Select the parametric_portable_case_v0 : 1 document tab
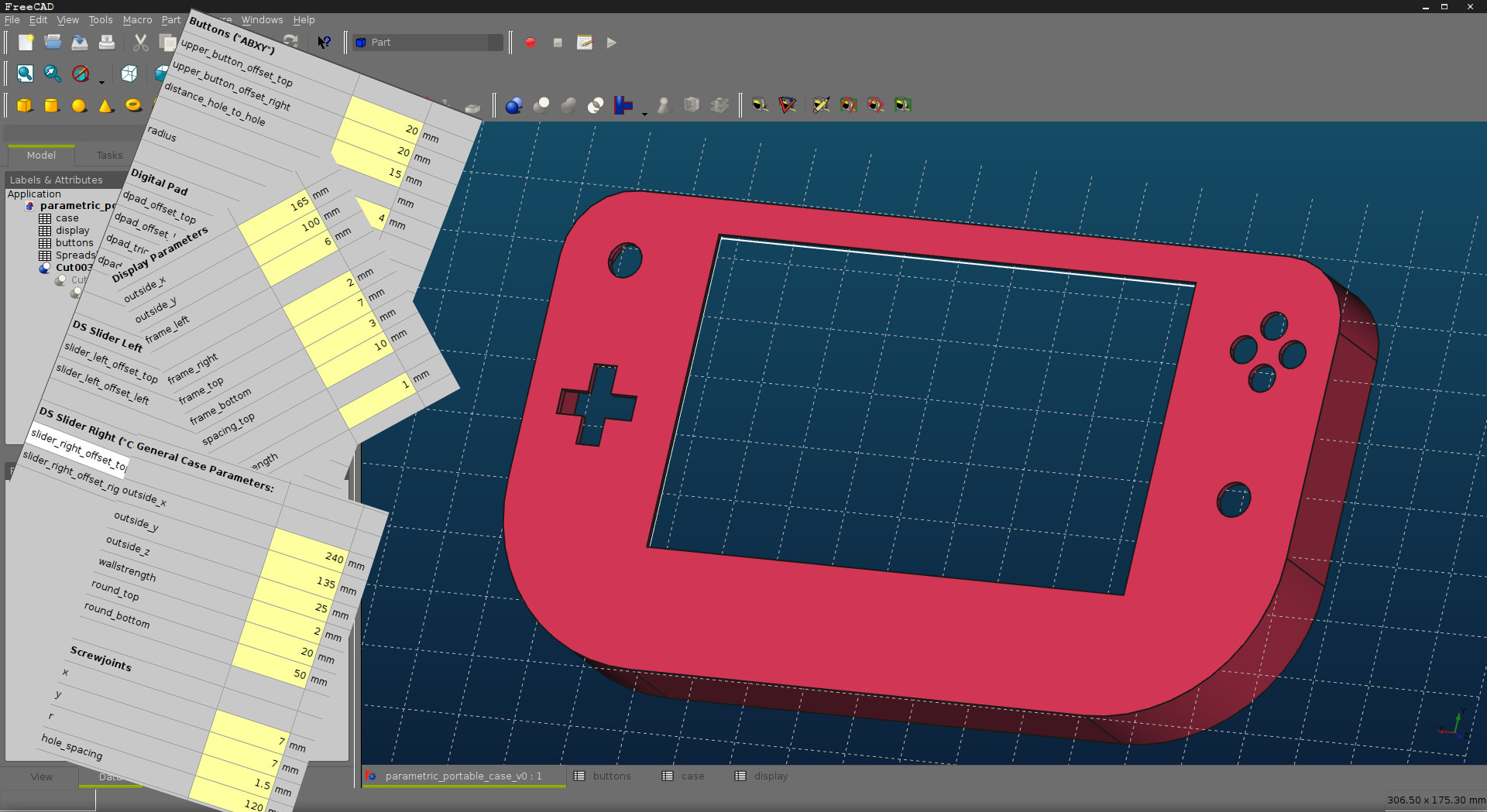 464,776
